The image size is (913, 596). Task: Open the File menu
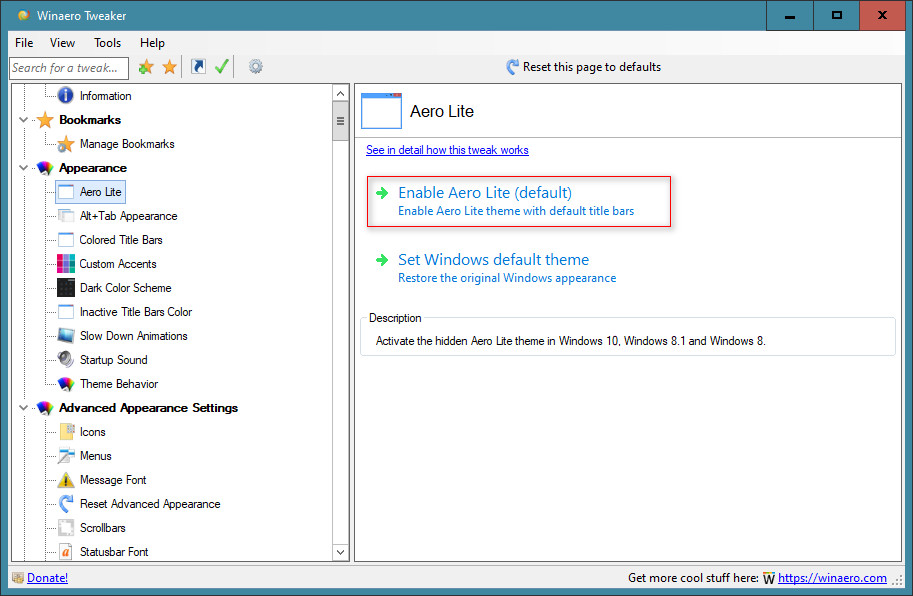click(24, 42)
